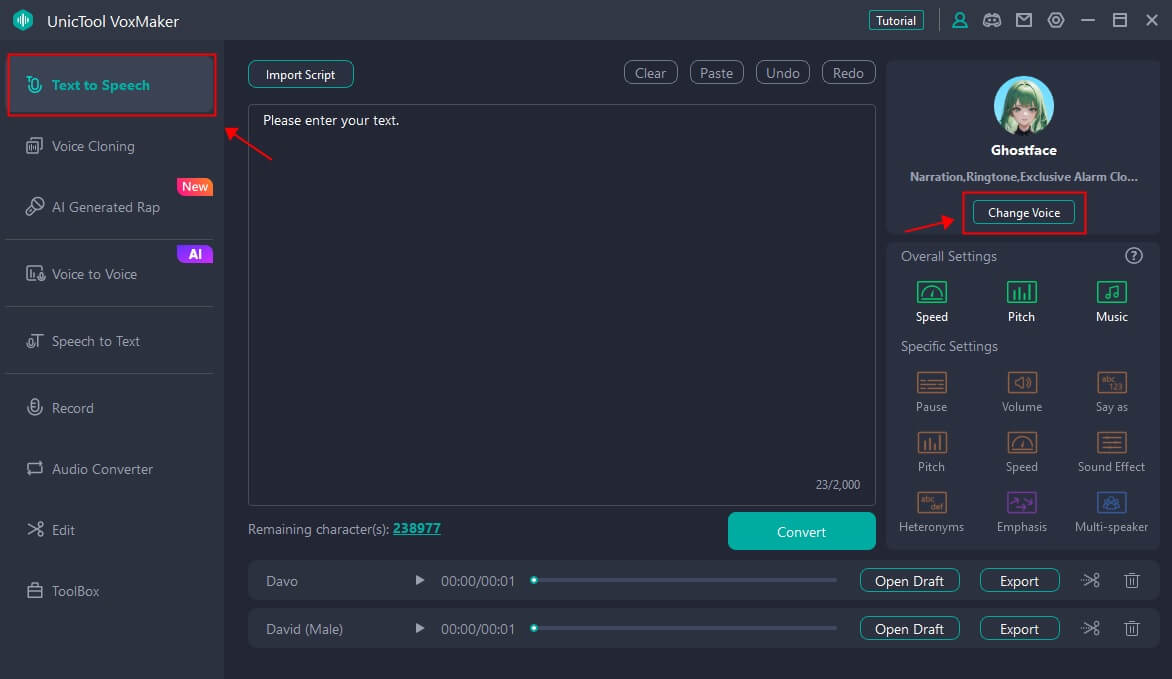This screenshot has width=1172, height=679.
Task: Click inside the text entry area
Action: point(561,300)
